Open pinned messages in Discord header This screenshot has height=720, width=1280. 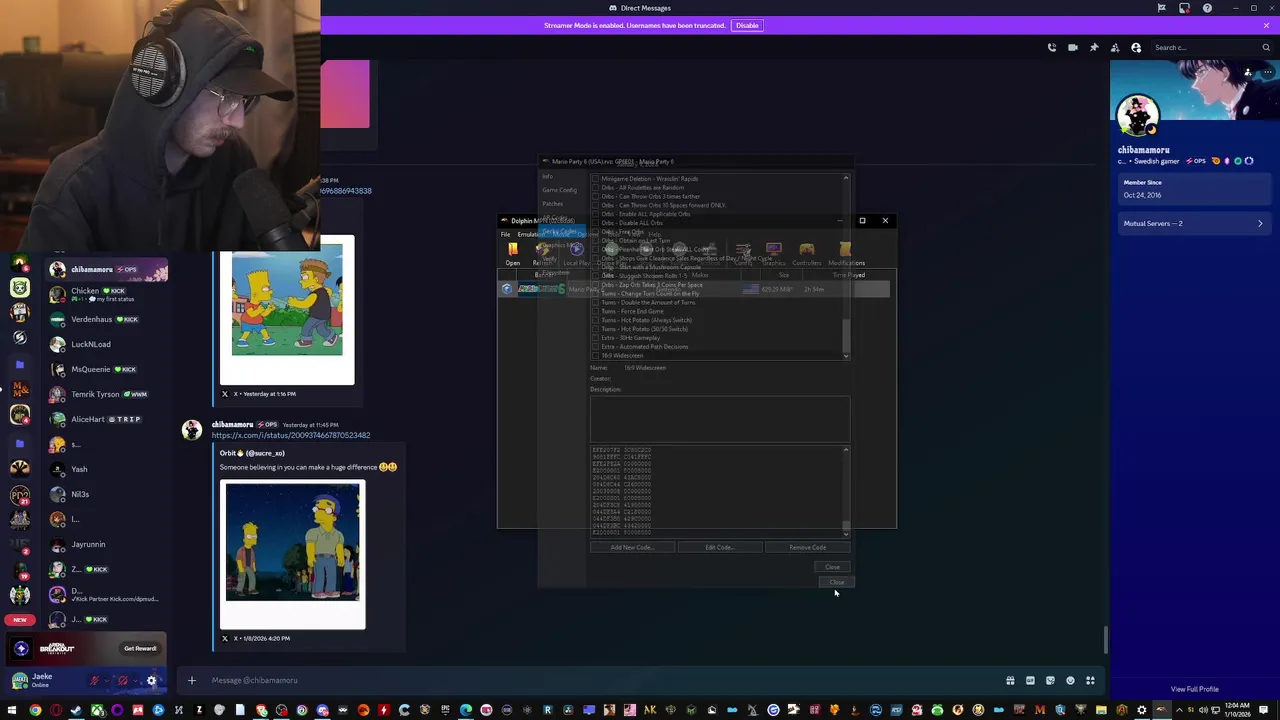click(x=1094, y=47)
